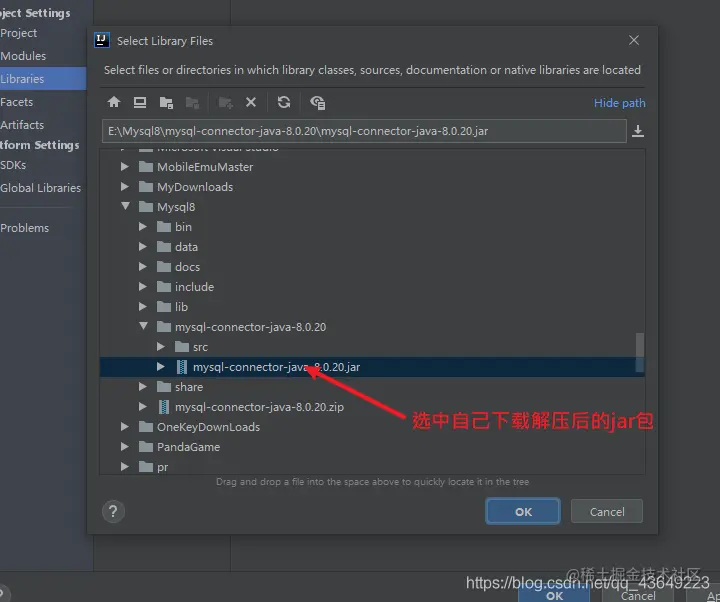Click the PandaGame folder icon
The width and height of the screenshot is (720, 602).
146,447
